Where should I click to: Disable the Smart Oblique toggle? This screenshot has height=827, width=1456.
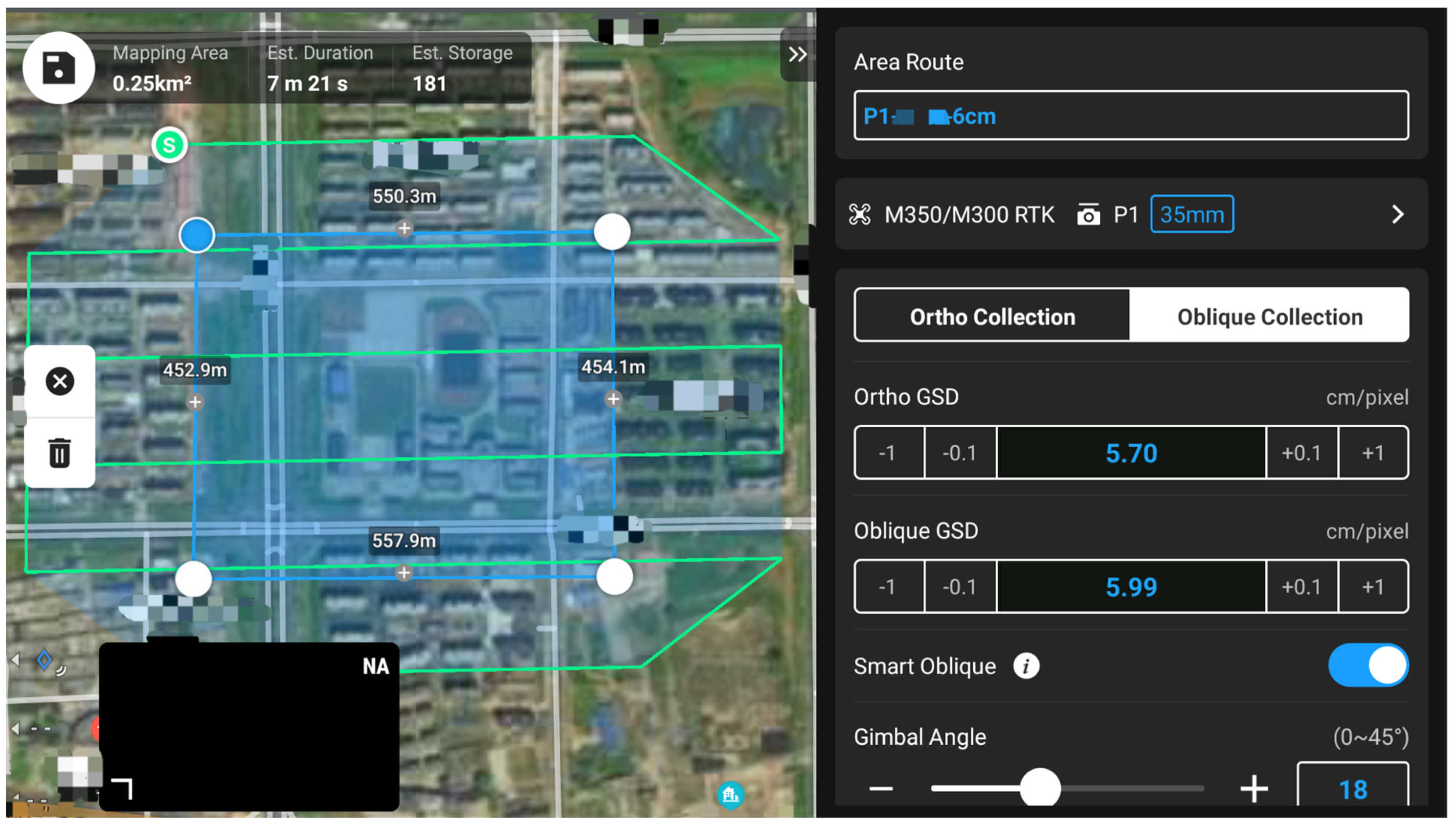(x=1368, y=665)
